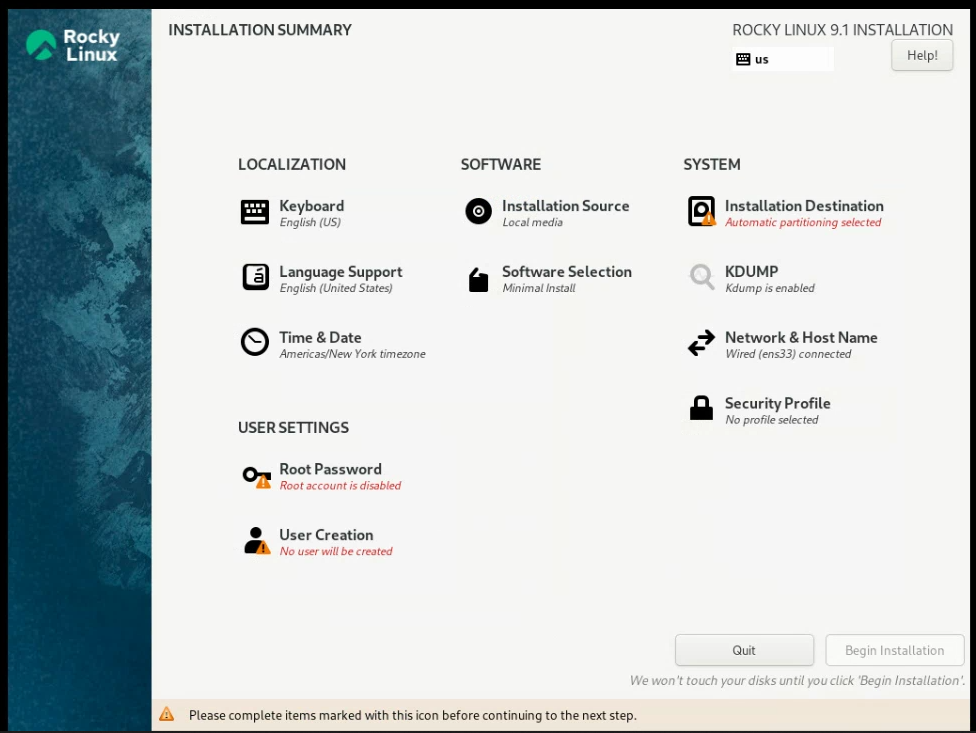
Task: Open the Software Selection package icon
Action: pyautogui.click(x=478, y=279)
